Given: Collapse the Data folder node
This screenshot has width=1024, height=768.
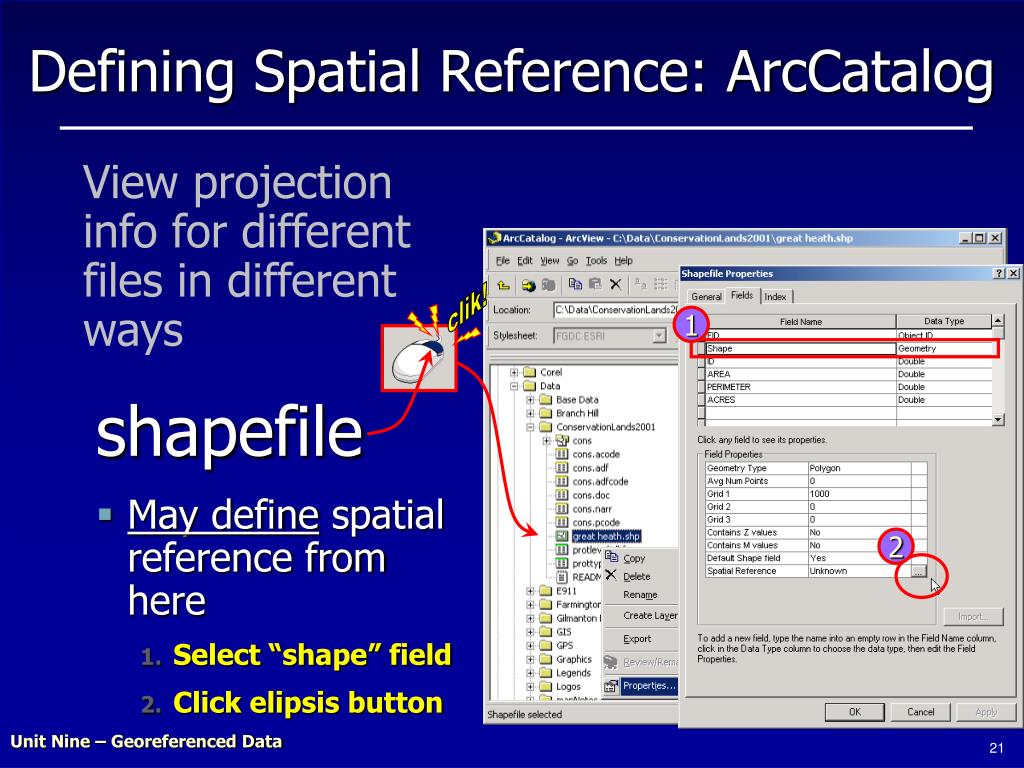Looking at the screenshot, I should pyautogui.click(x=514, y=386).
